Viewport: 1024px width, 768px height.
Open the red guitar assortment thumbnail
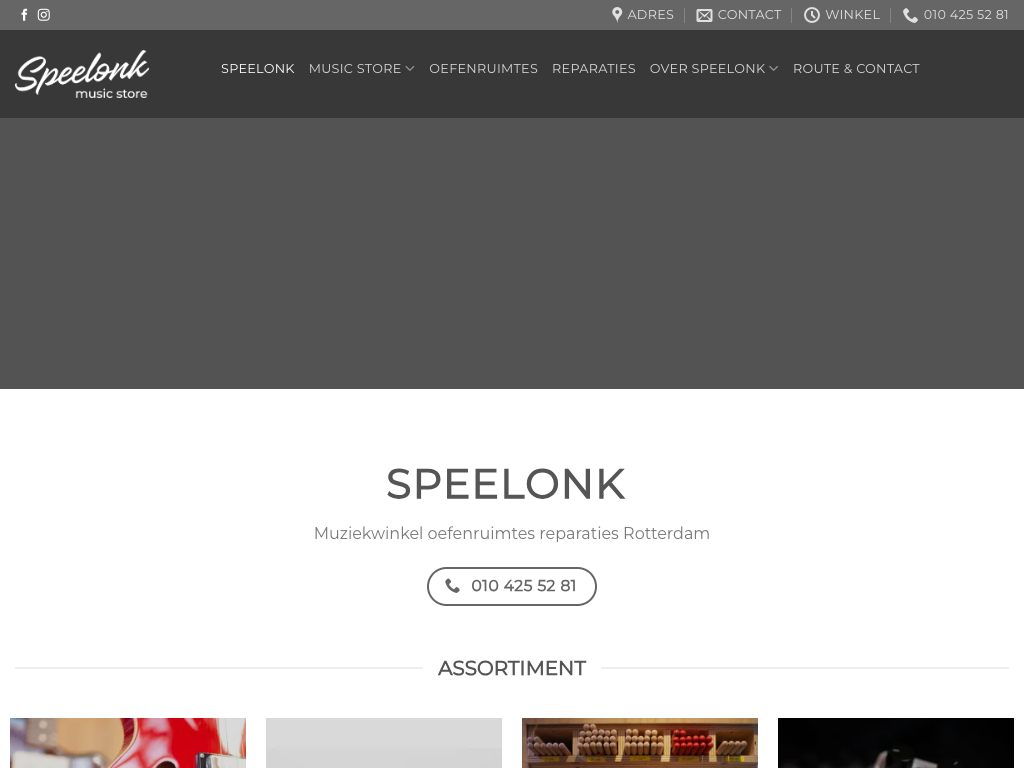coord(128,743)
